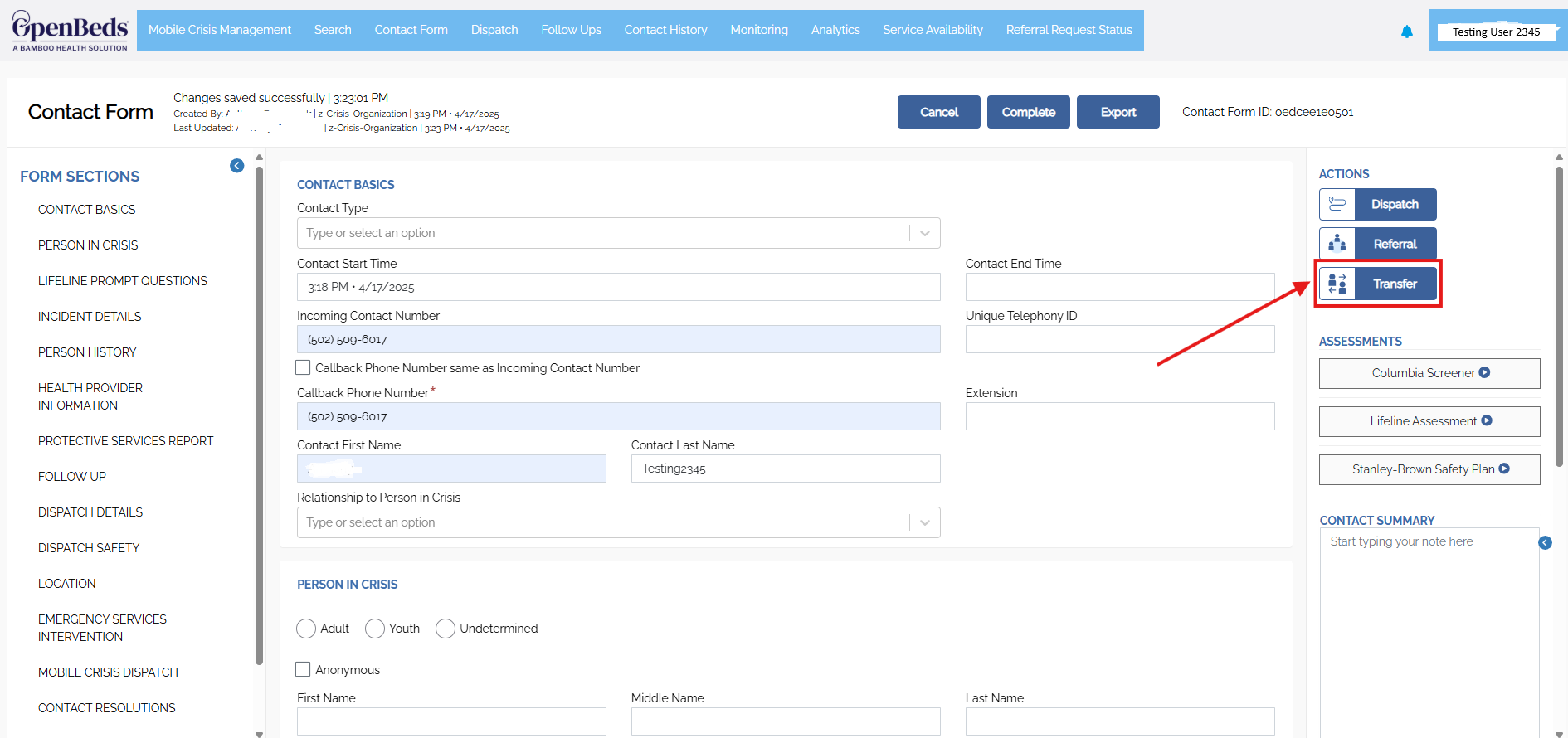Screen dimensions: 1568x738
Task: Click the Incoming Contact Number field
Action: tap(619, 339)
